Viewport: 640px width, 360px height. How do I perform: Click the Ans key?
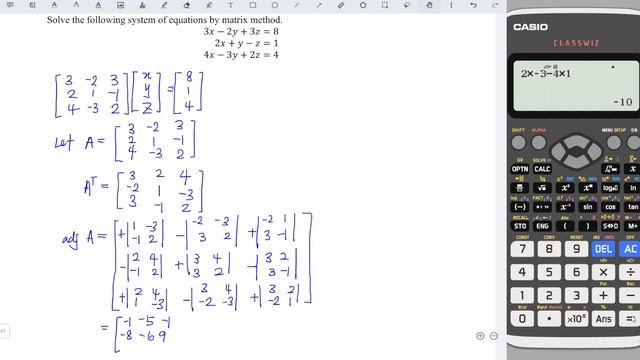(603, 319)
